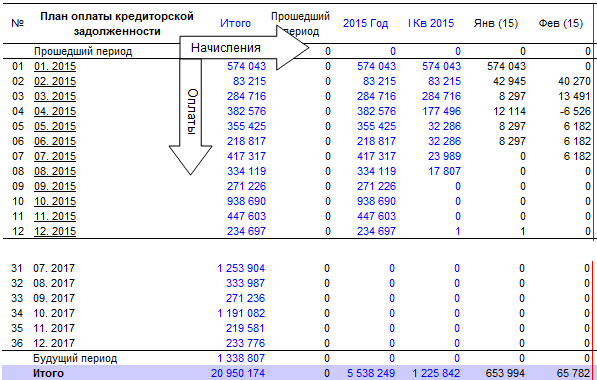Image resolution: width=597 pixels, height=380 pixels.
Task: Select total cell 938 690 in Итого column
Action: pyautogui.click(x=246, y=201)
